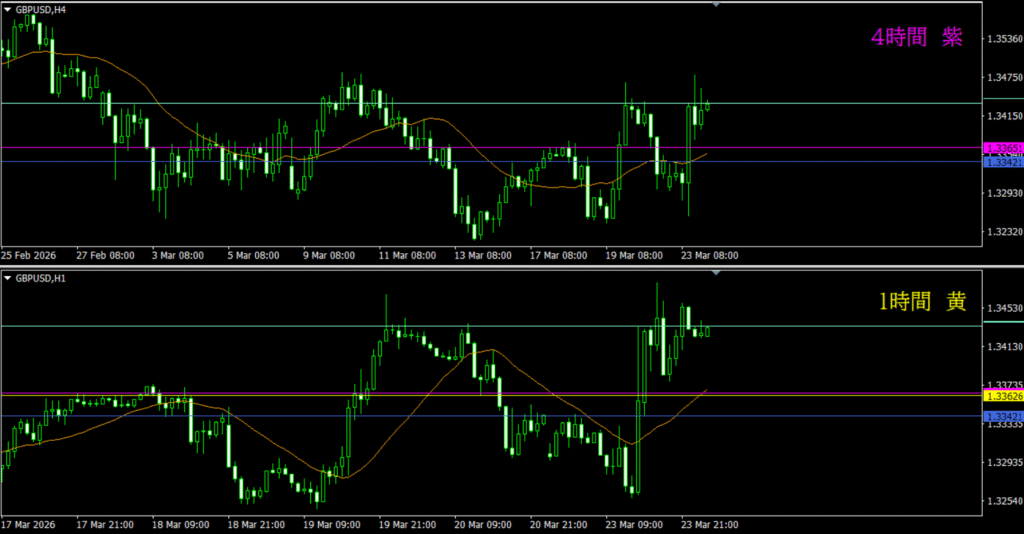Click 1.32320 on the H4 price scale

(1003, 232)
